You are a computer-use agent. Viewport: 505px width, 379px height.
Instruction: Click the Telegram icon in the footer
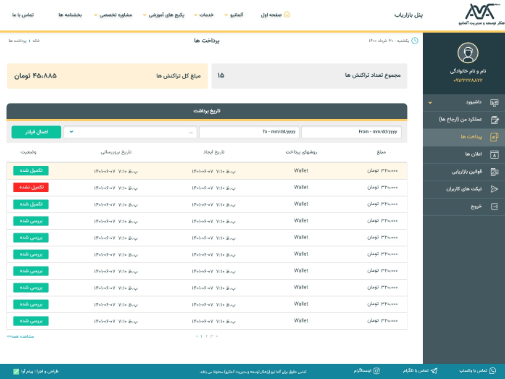coord(434,371)
